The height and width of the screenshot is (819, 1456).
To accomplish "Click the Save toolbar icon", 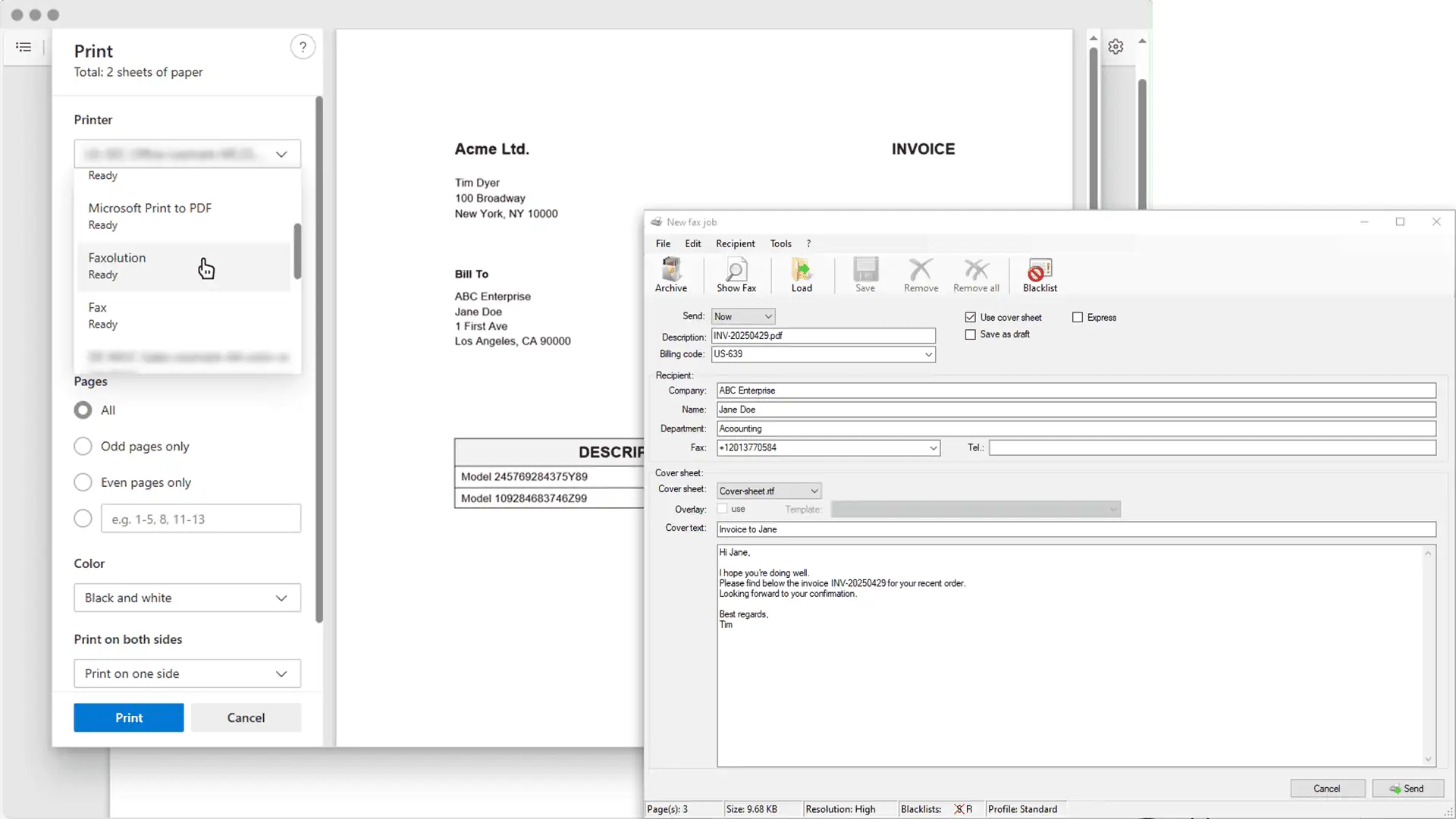I will [865, 275].
